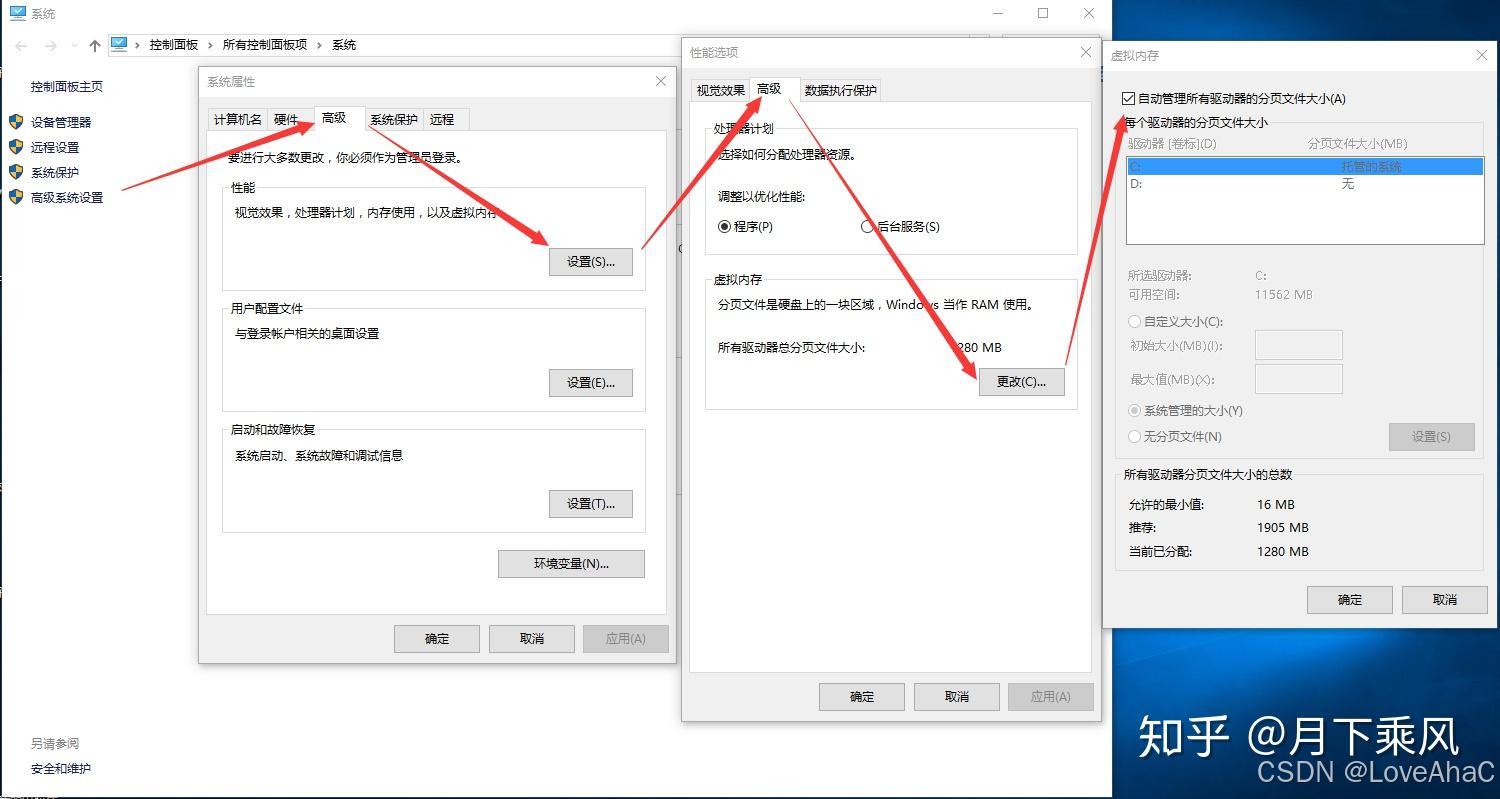Click the shield icon beside 系统保护
The width and height of the screenshot is (1500, 799).
click(x=16, y=172)
